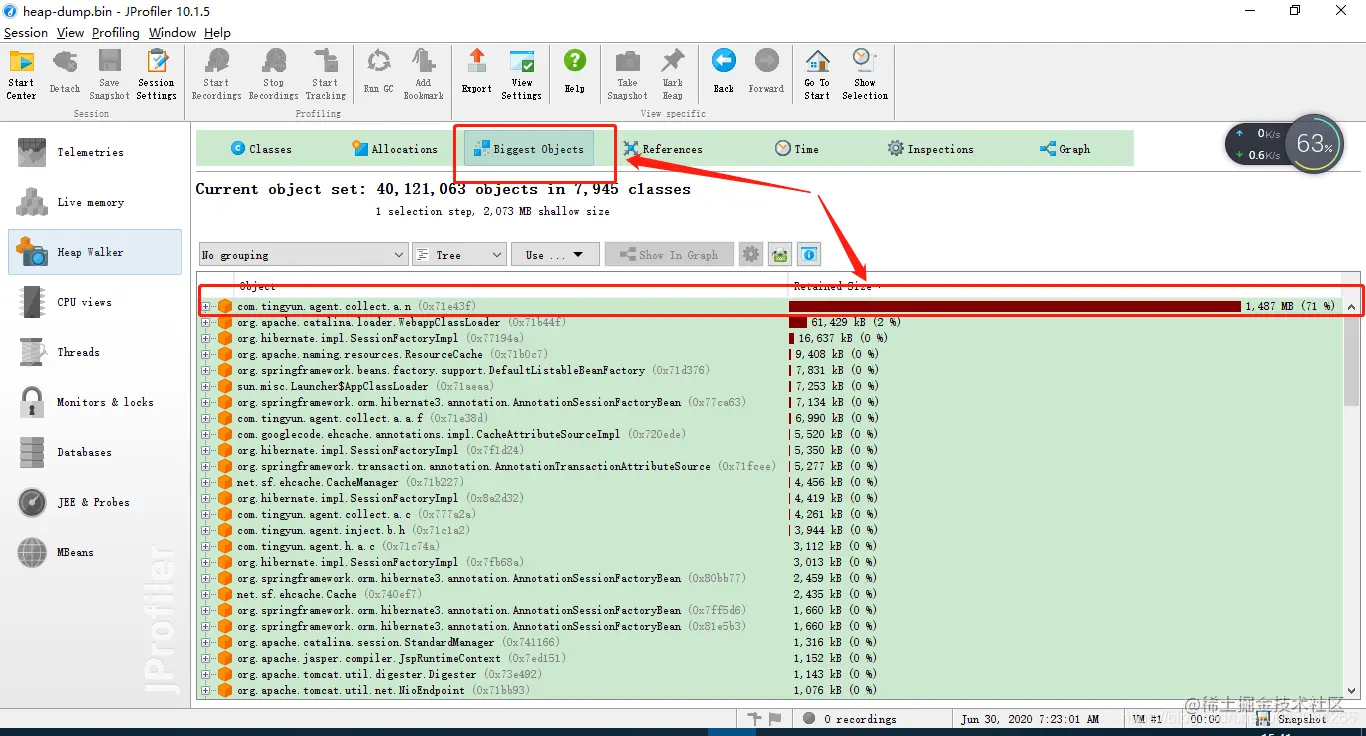Click the Show In Graph button
Viewport: 1366px width, 736px height.
669,255
